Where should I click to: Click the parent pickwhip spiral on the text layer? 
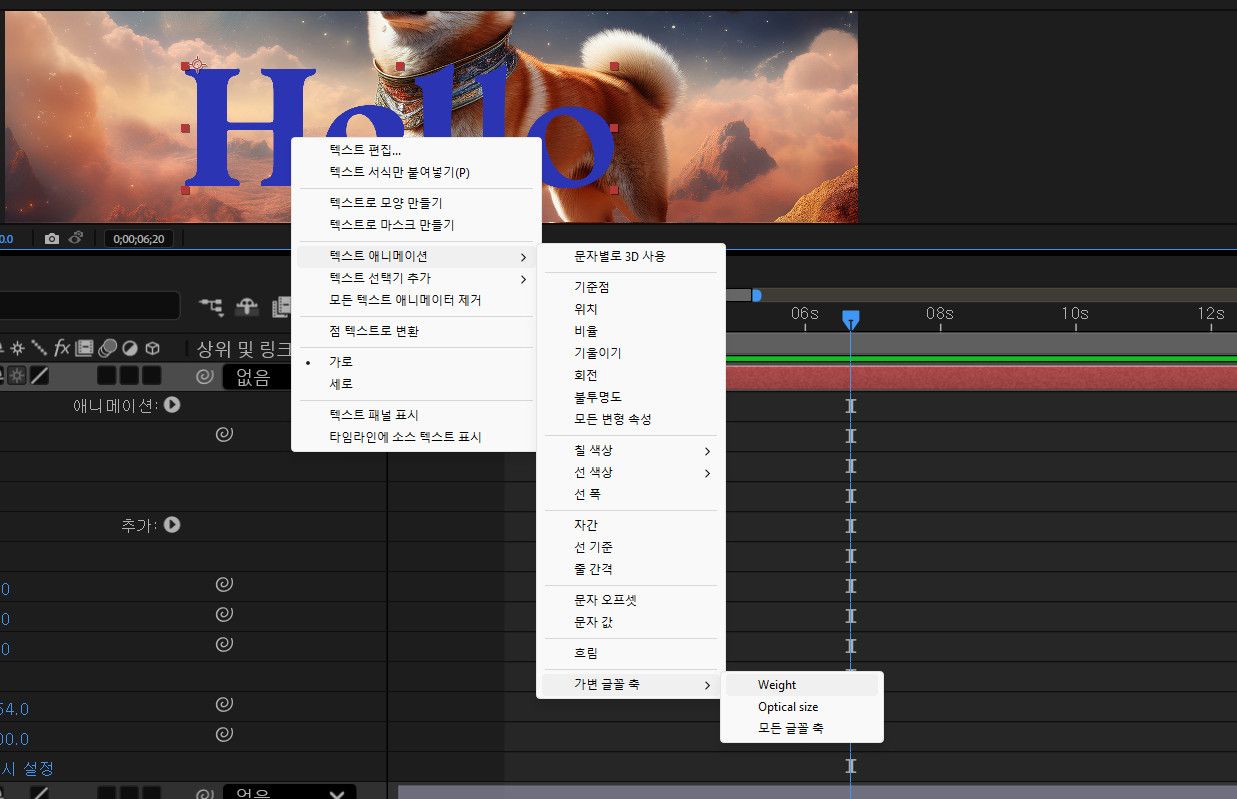pyautogui.click(x=205, y=377)
